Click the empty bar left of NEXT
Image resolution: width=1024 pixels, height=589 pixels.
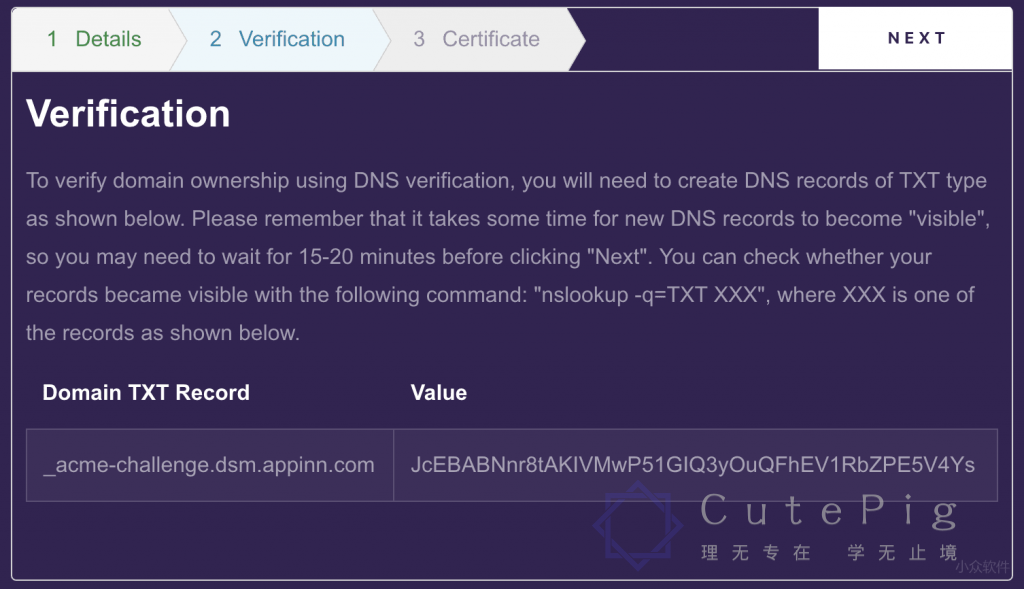coord(700,39)
